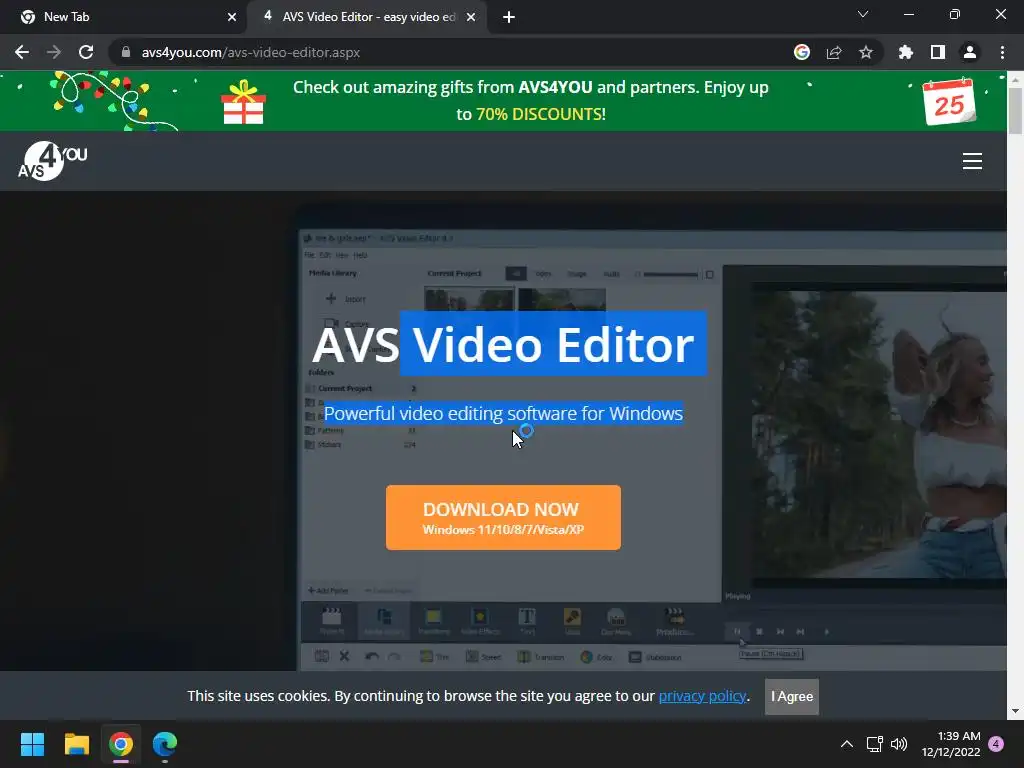Show hidden system tray icons

846,744
